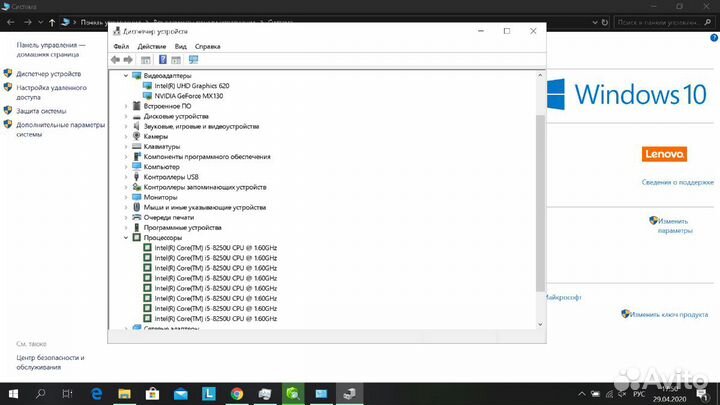Open the Действие menu

(x=151, y=46)
